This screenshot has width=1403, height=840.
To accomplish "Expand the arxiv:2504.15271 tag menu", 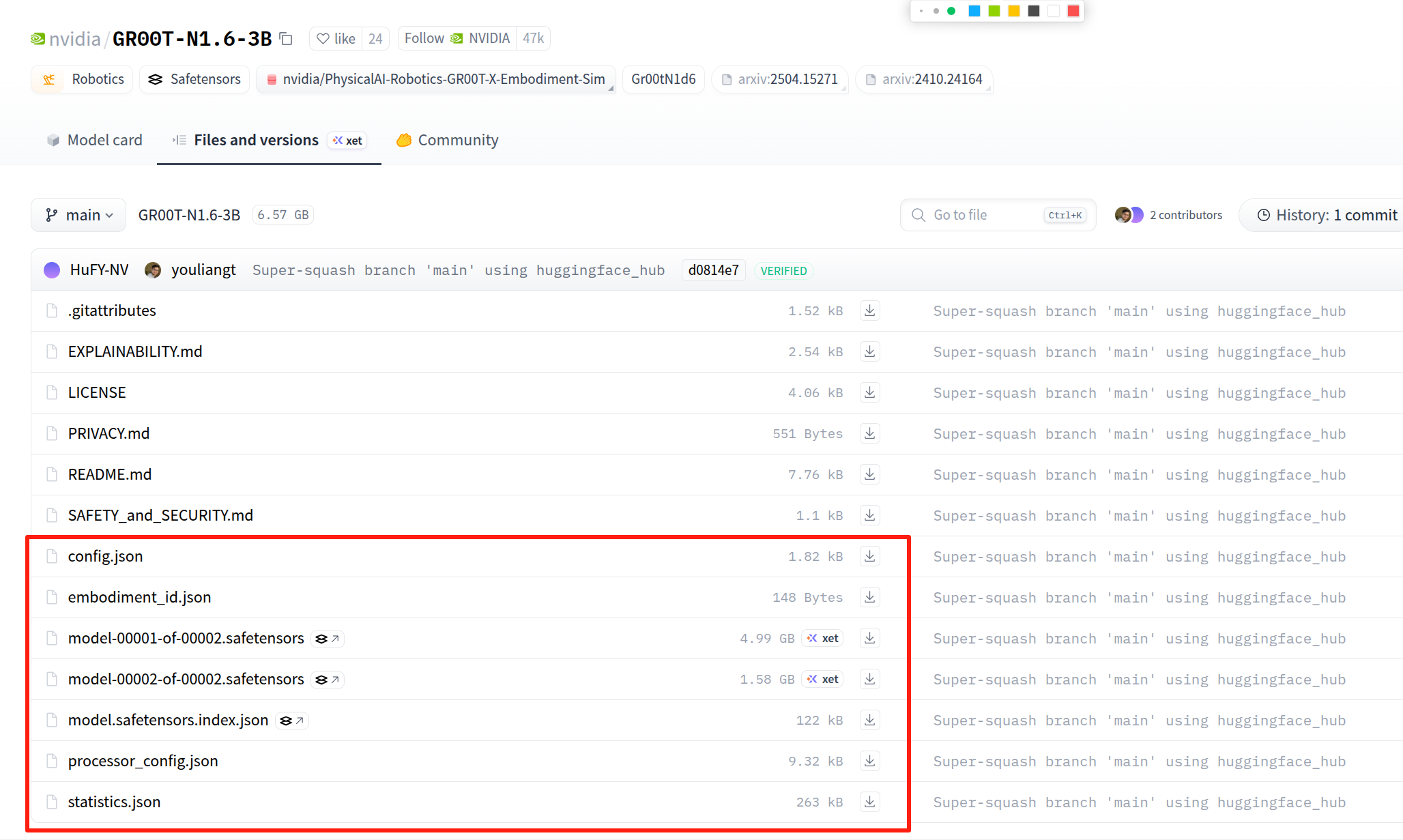I will 844,88.
